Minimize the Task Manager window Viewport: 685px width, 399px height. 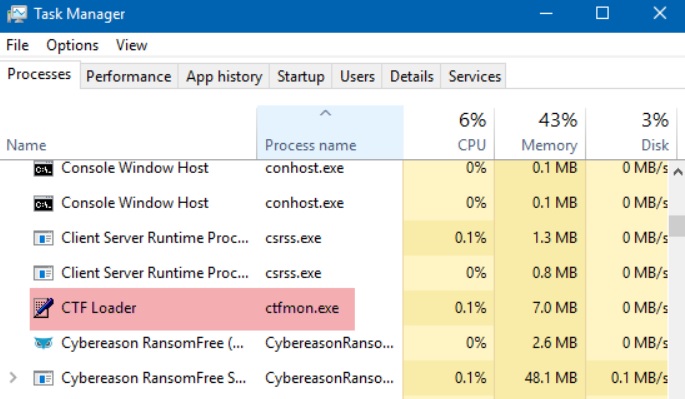pyautogui.click(x=546, y=14)
